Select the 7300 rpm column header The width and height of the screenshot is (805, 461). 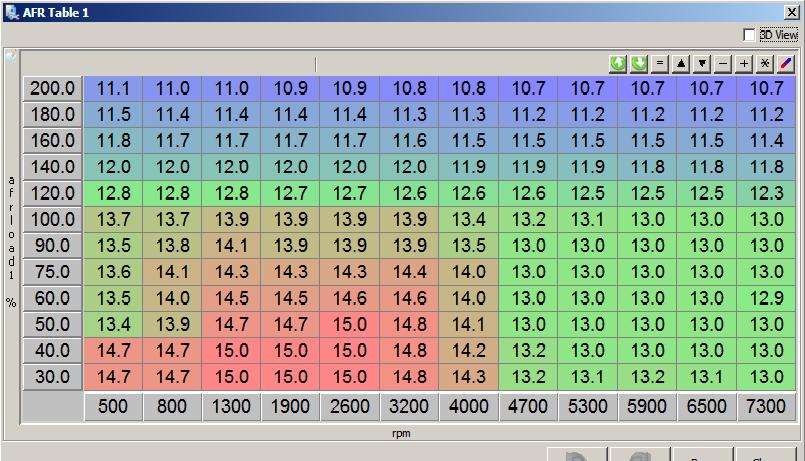(766, 407)
